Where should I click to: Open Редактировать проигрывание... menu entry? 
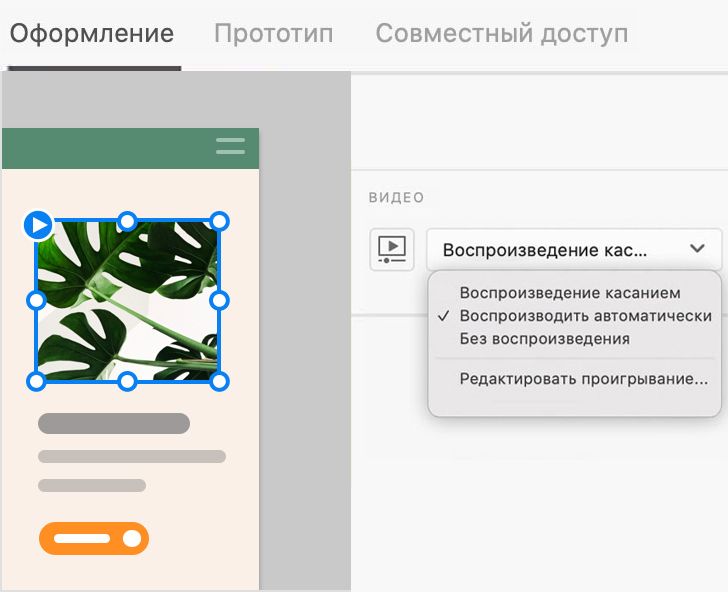(x=584, y=379)
